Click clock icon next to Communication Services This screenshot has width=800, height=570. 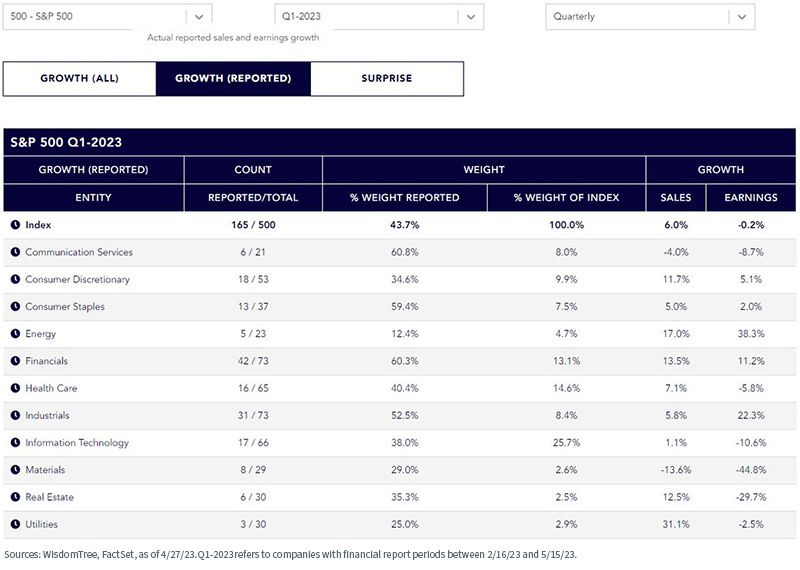[15, 252]
